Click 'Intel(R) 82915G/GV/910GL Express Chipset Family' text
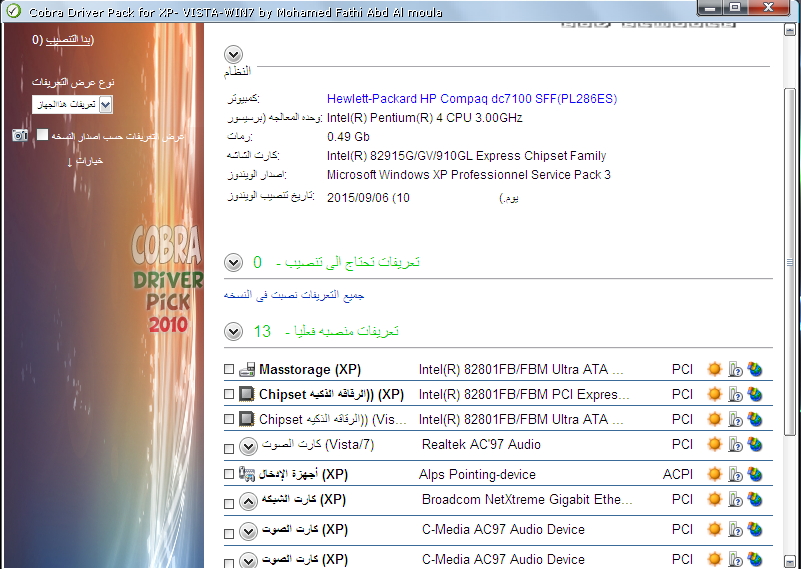Screen dimensions: 801x569 pyautogui.click(x=466, y=156)
